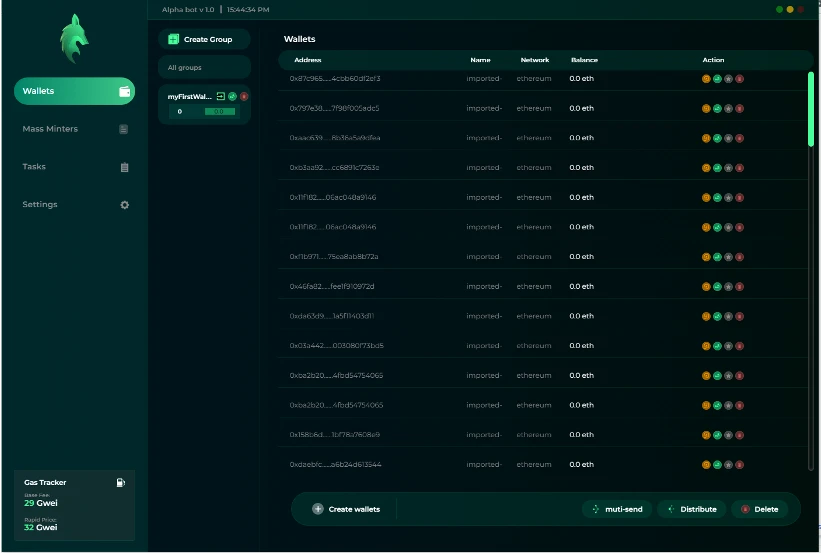
Task: Delete wallet 0xdaebfc...a6b24d613544 with red icon
Action: pyautogui.click(x=739, y=465)
